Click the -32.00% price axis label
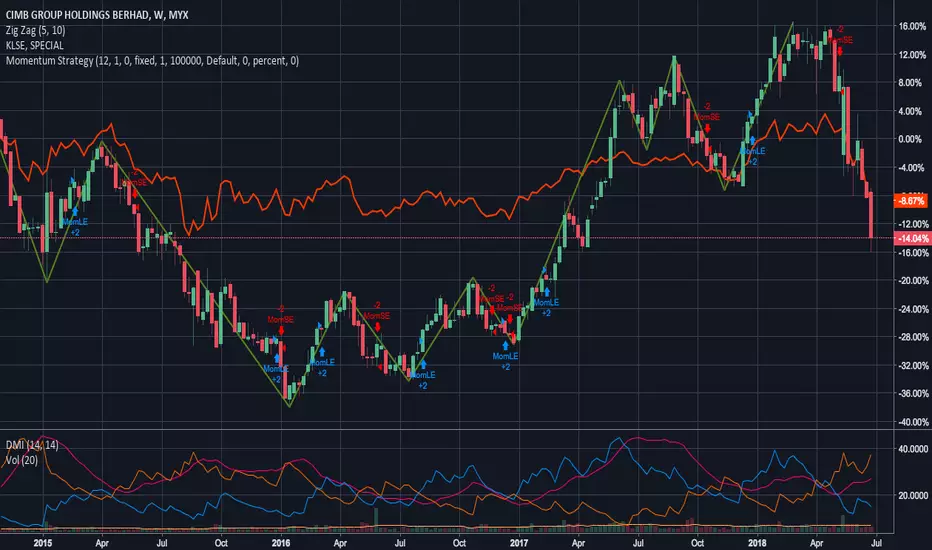Image resolution: width=932 pixels, height=550 pixels. tap(912, 366)
